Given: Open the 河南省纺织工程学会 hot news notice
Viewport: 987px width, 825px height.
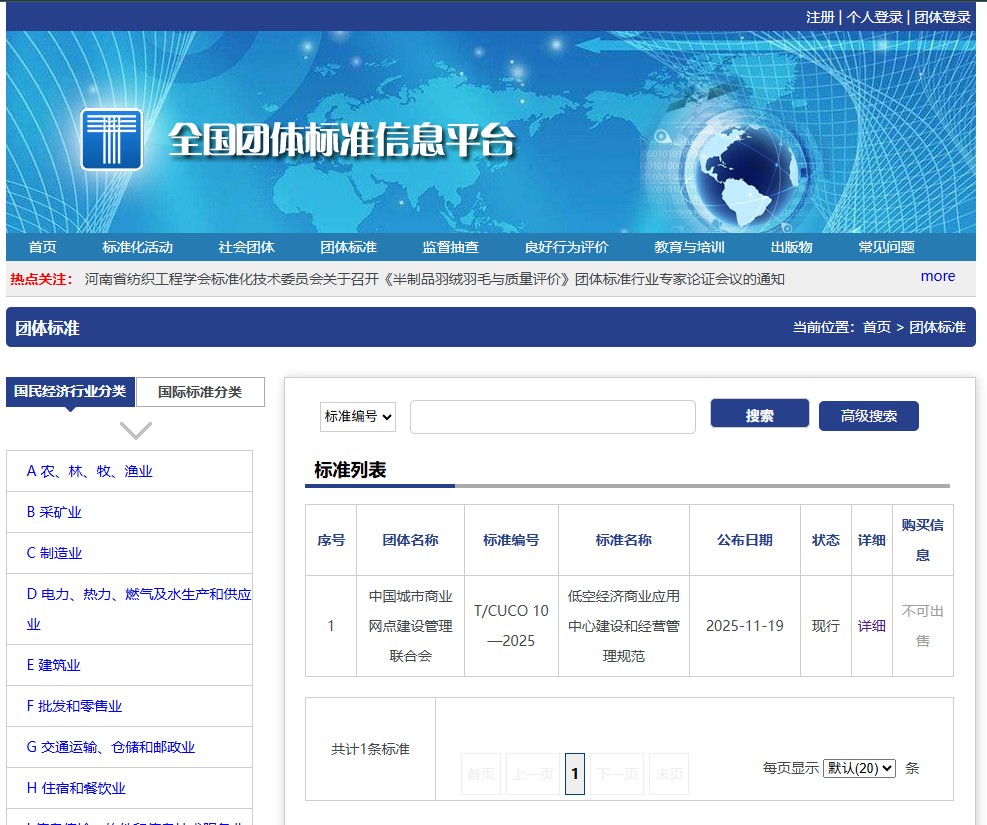Looking at the screenshot, I should pyautogui.click(x=434, y=279).
